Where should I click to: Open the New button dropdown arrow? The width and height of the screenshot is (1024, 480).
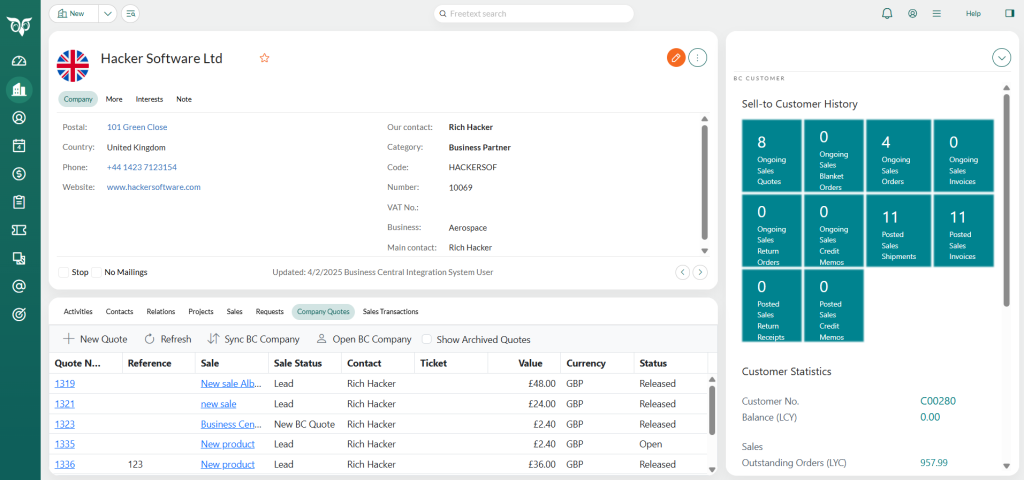coord(108,13)
